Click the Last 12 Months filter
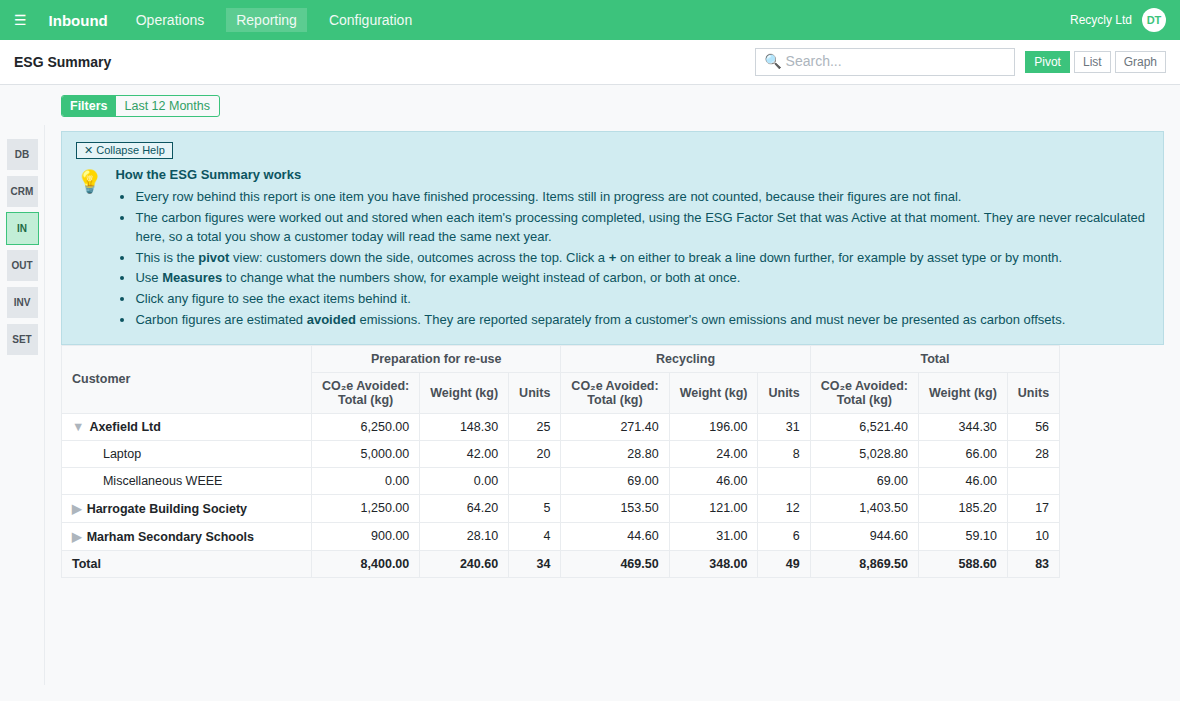The height and width of the screenshot is (701, 1180). [x=167, y=106]
